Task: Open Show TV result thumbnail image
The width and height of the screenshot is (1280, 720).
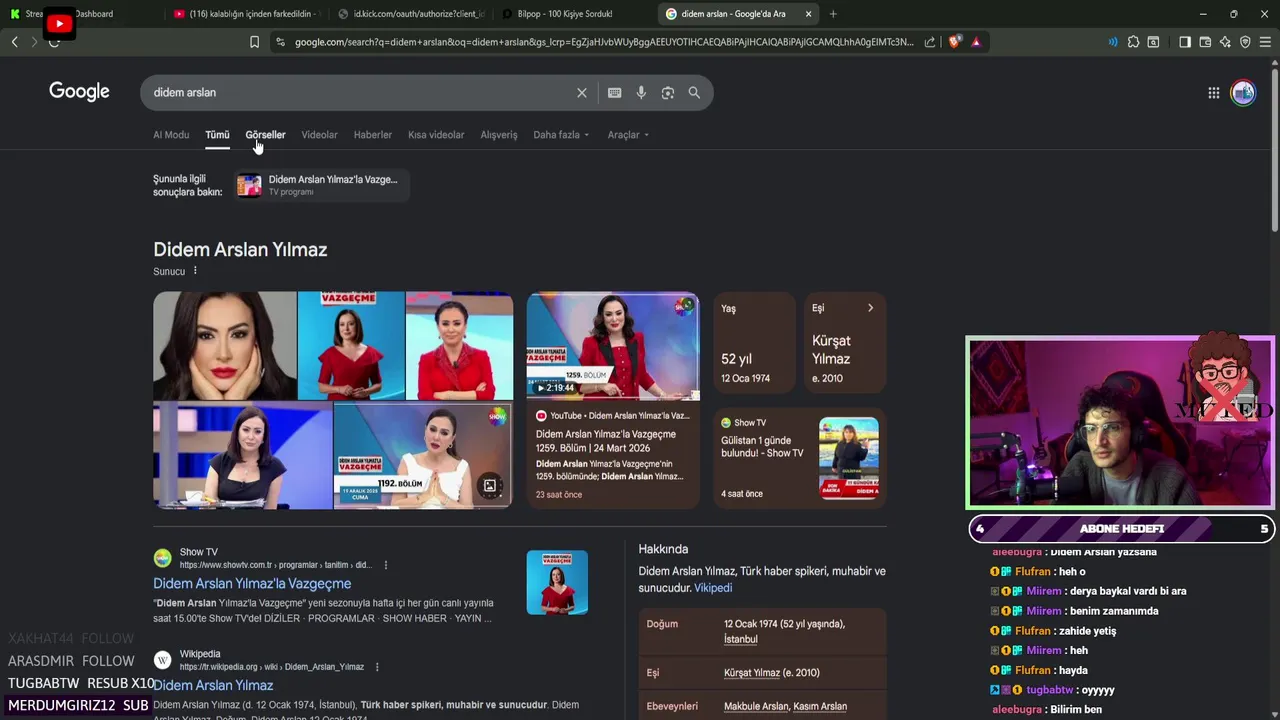Action: pos(557,582)
